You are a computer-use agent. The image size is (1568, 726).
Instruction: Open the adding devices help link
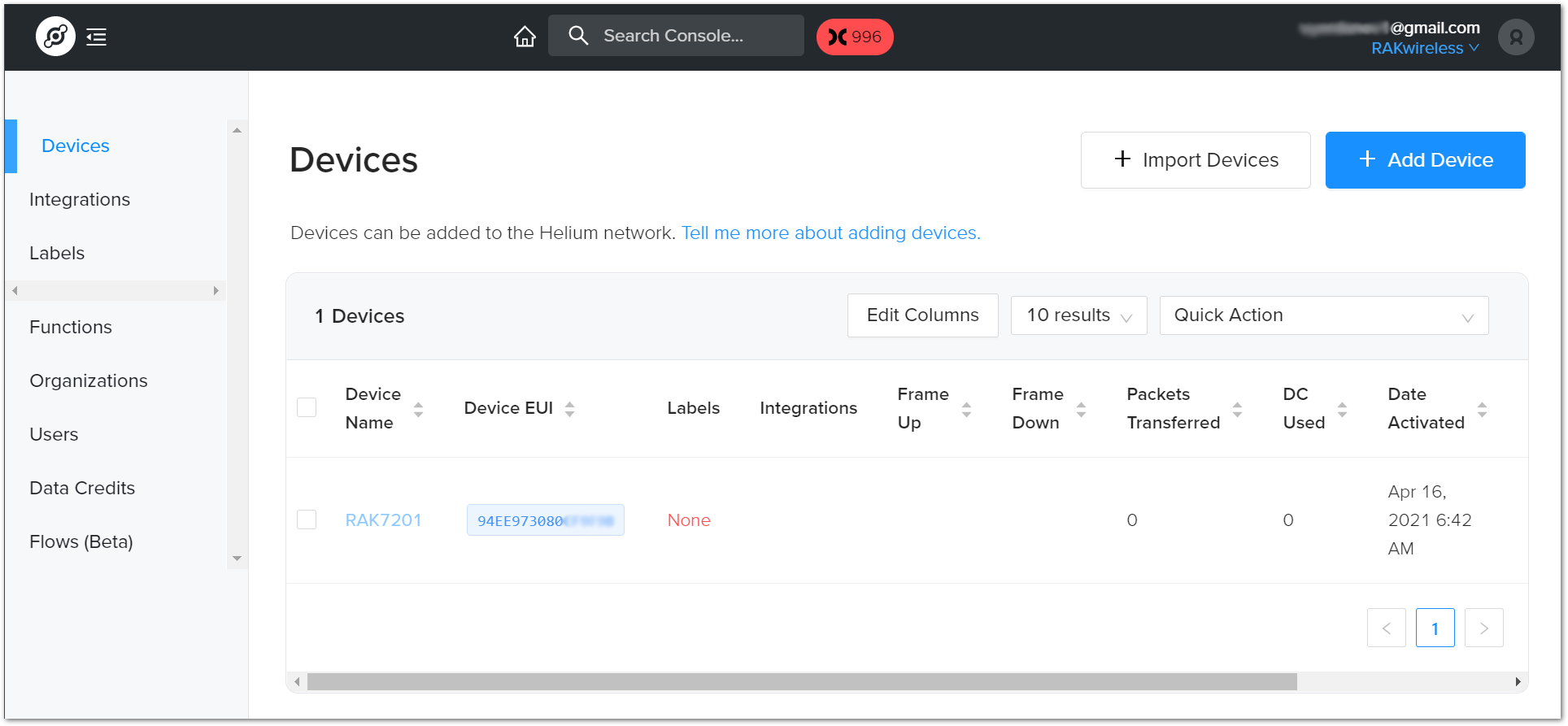[830, 233]
